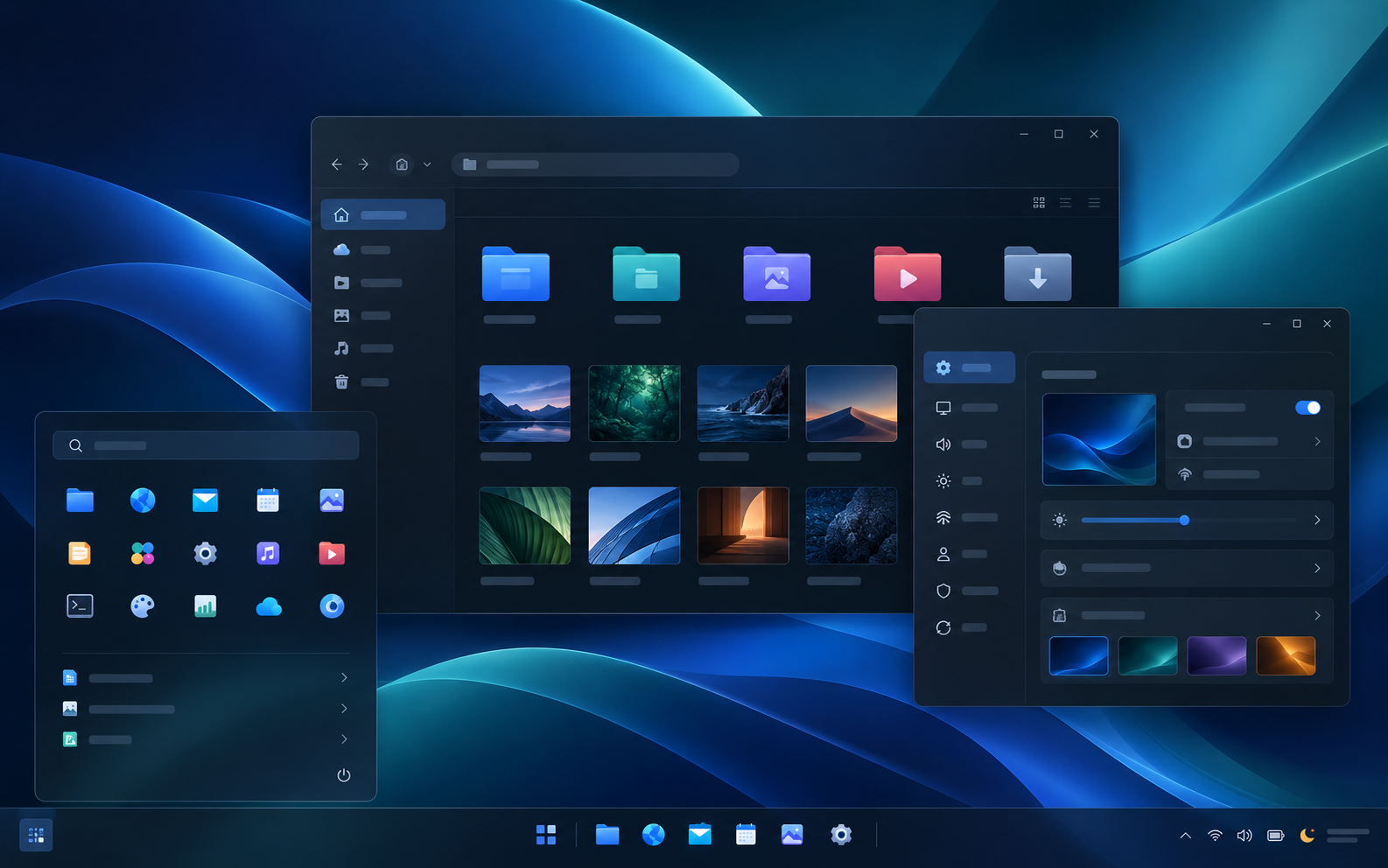Select the desert dune thumbnail
This screenshot has width=1388, height=868.
[852, 403]
